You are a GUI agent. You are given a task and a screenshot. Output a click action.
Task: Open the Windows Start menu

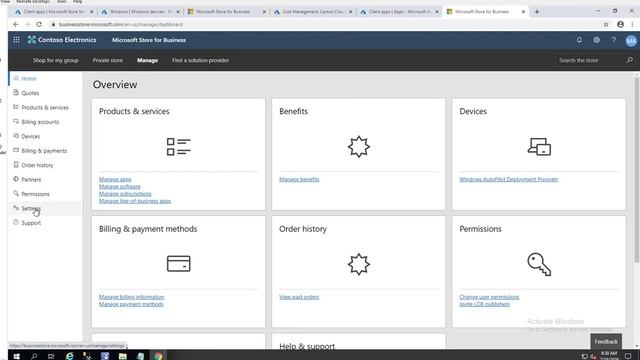point(16,356)
